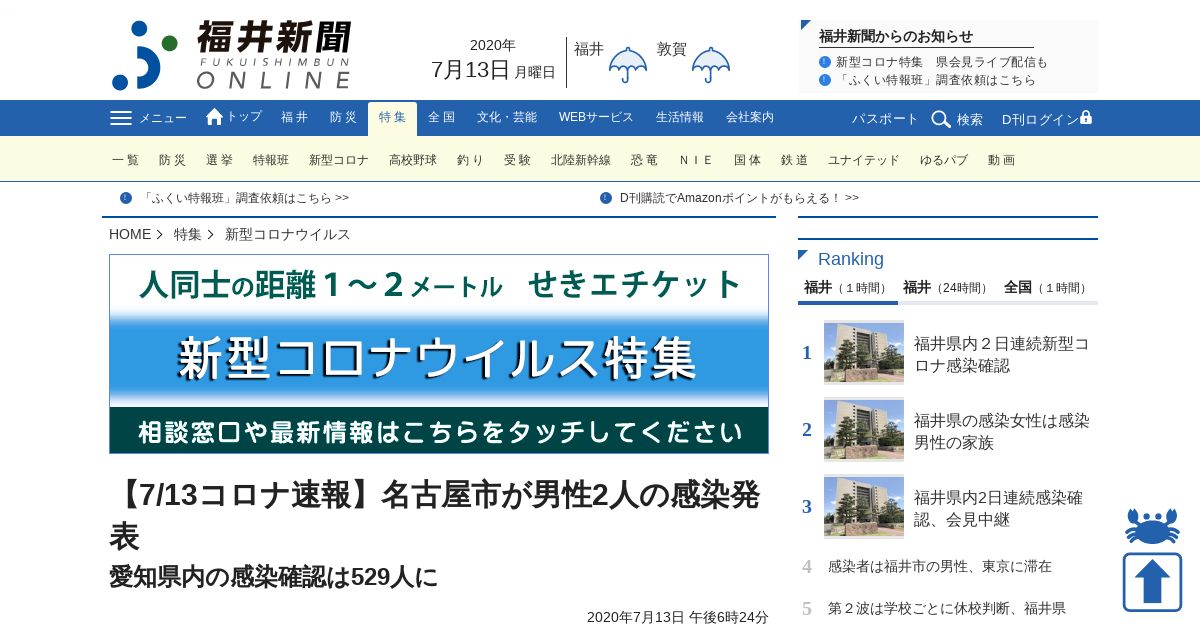Open 第２波は学校ごとに休校判断 article
This screenshot has height=630, width=1200.
pyautogui.click(x=947, y=608)
